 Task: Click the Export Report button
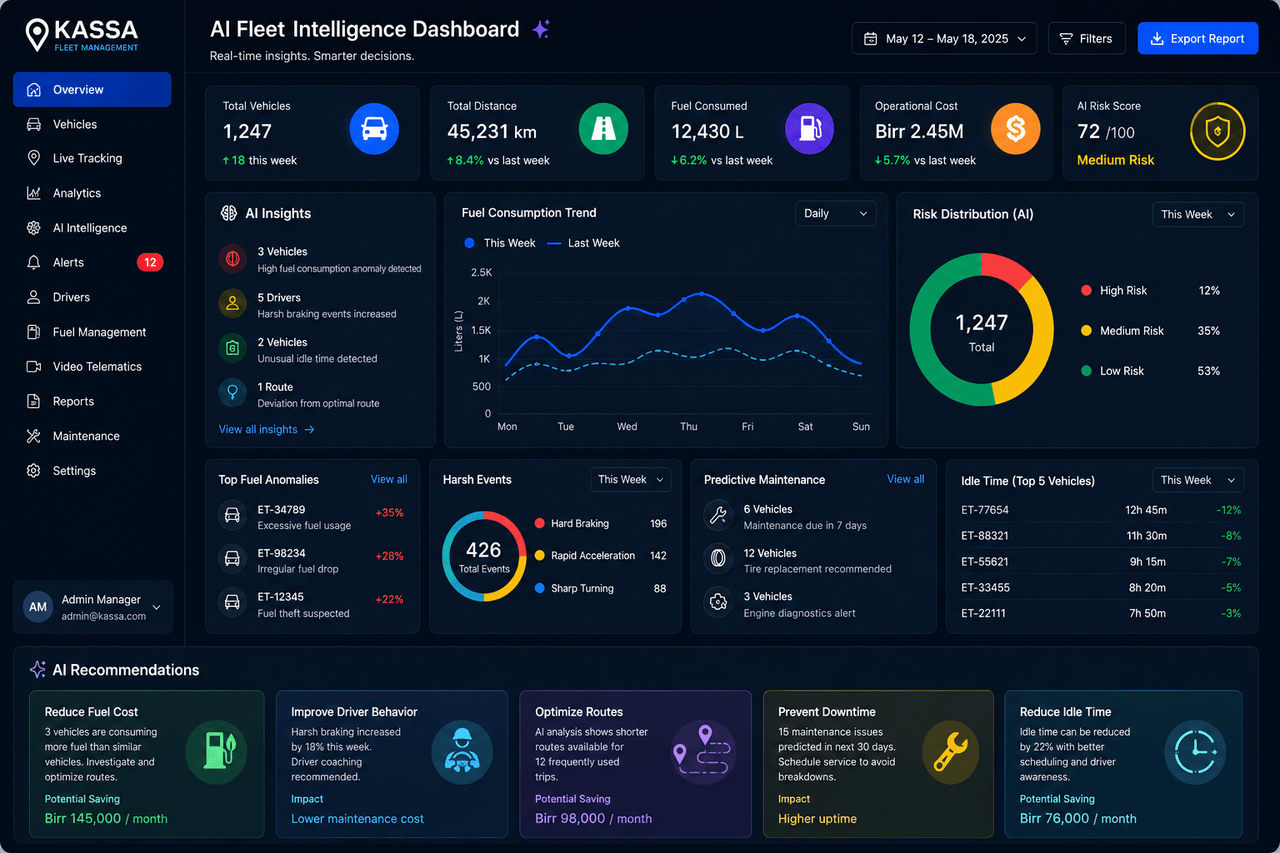1198,39
